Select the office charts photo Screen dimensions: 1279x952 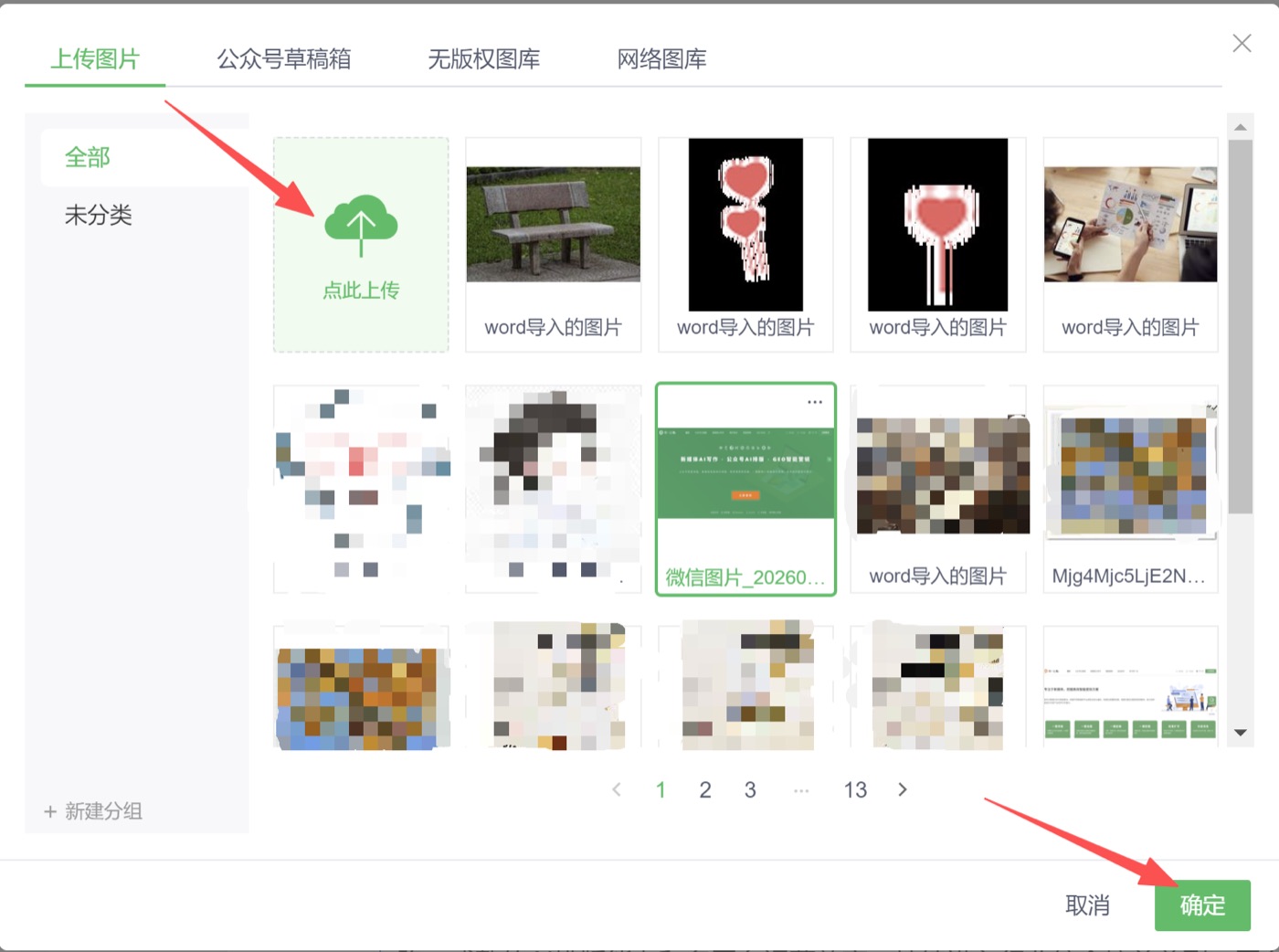point(1131,225)
